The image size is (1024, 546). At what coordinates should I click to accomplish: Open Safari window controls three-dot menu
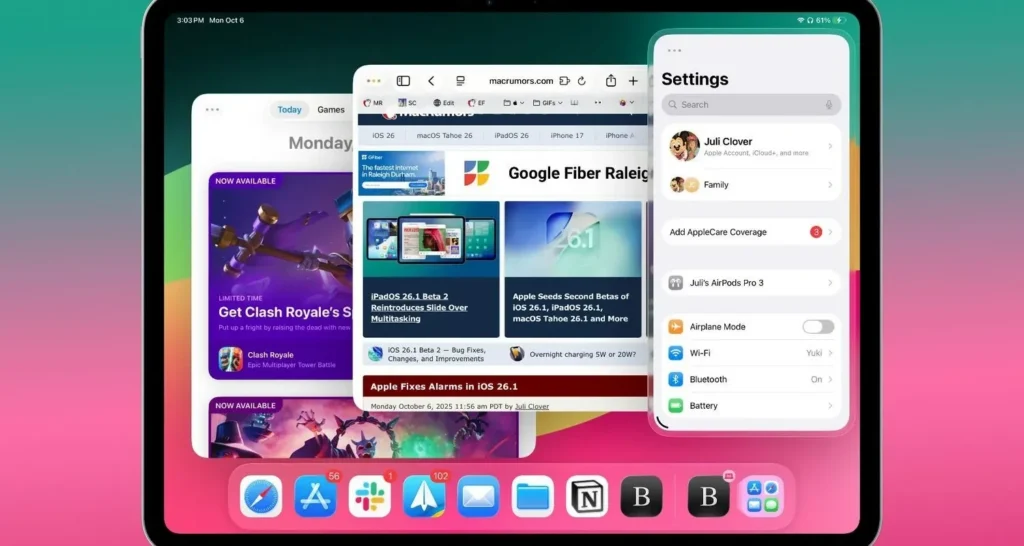[x=374, y=81]
